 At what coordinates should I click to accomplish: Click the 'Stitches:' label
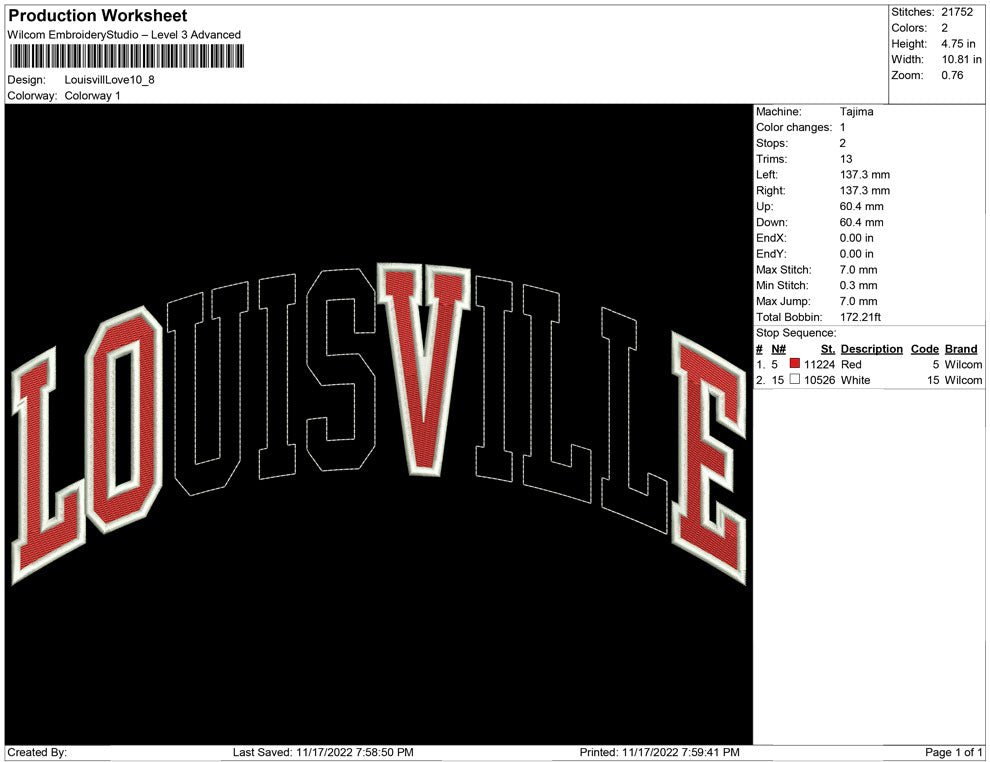click(913, 12)
